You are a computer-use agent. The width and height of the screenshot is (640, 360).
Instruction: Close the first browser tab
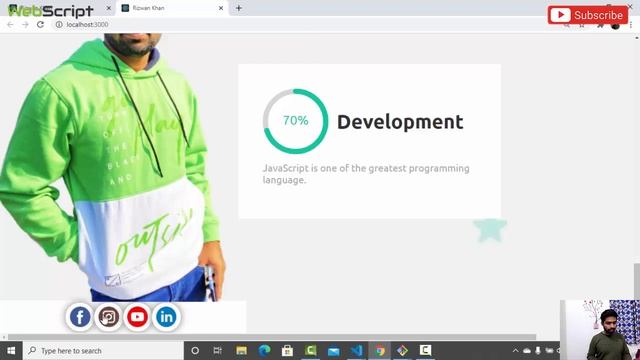pos(109,8)
